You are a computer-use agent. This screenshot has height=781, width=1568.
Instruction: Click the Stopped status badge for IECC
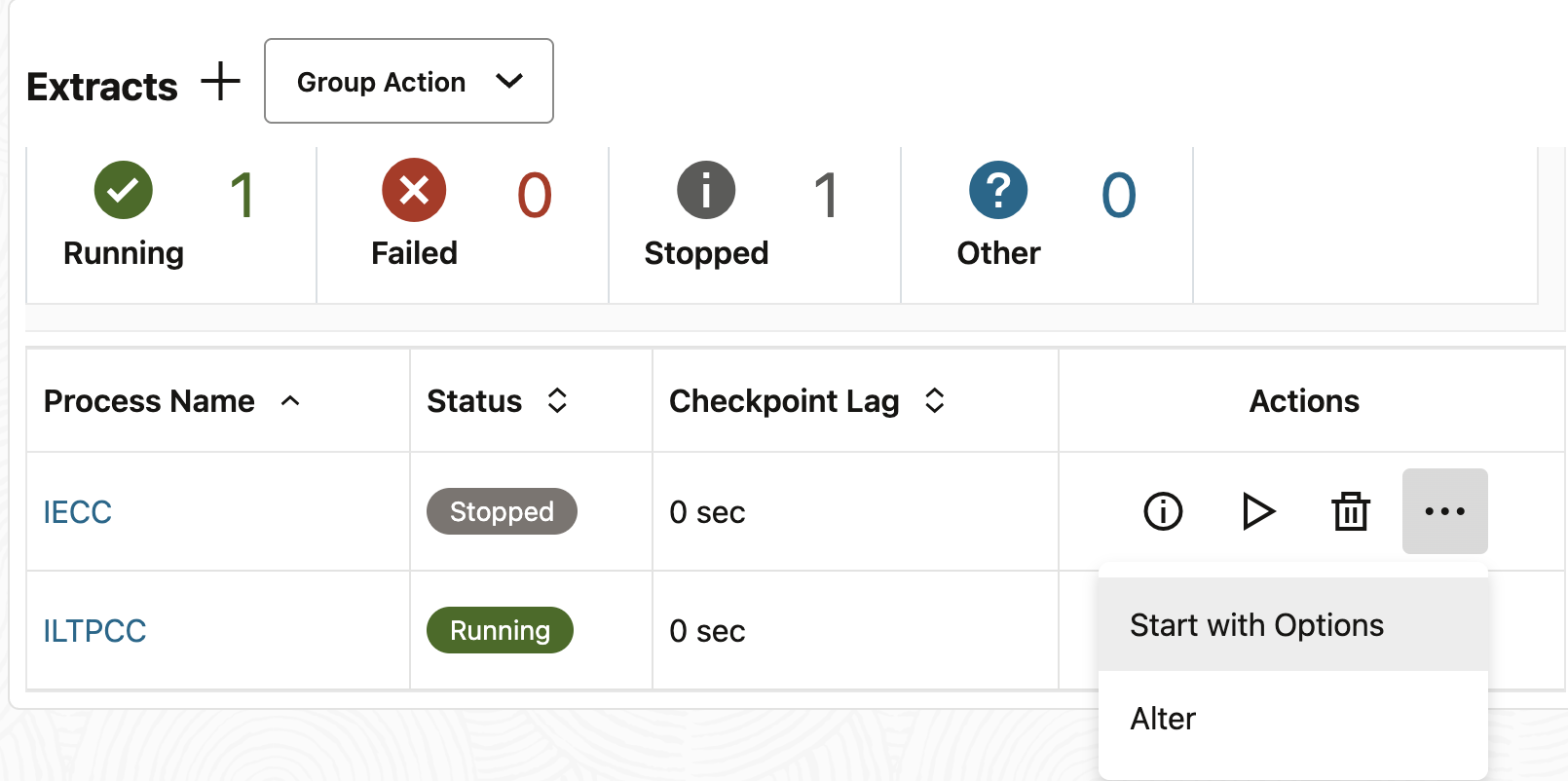(x=502, y=511)
